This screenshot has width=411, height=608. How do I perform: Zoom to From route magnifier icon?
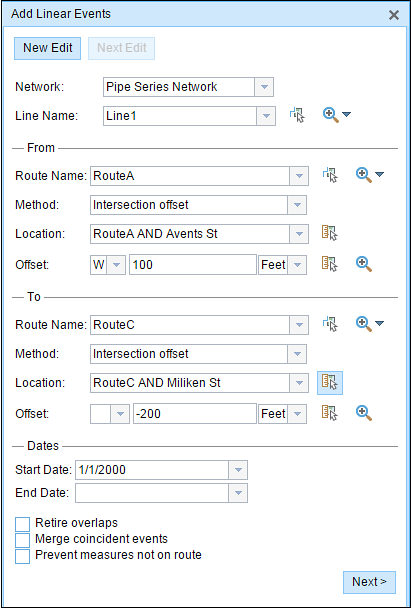pyautogui.click(x=364, y=175)
